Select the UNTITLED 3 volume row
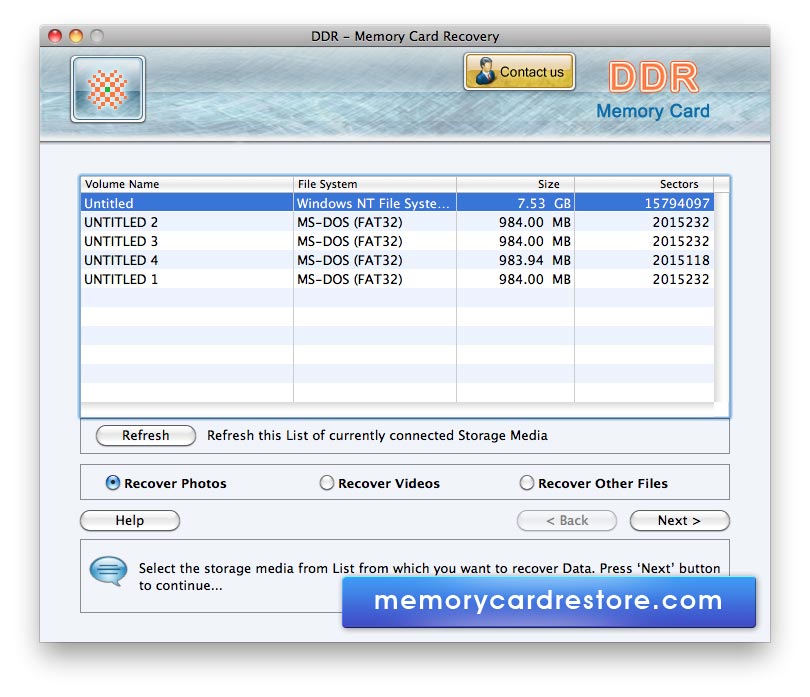 point(397,241)
